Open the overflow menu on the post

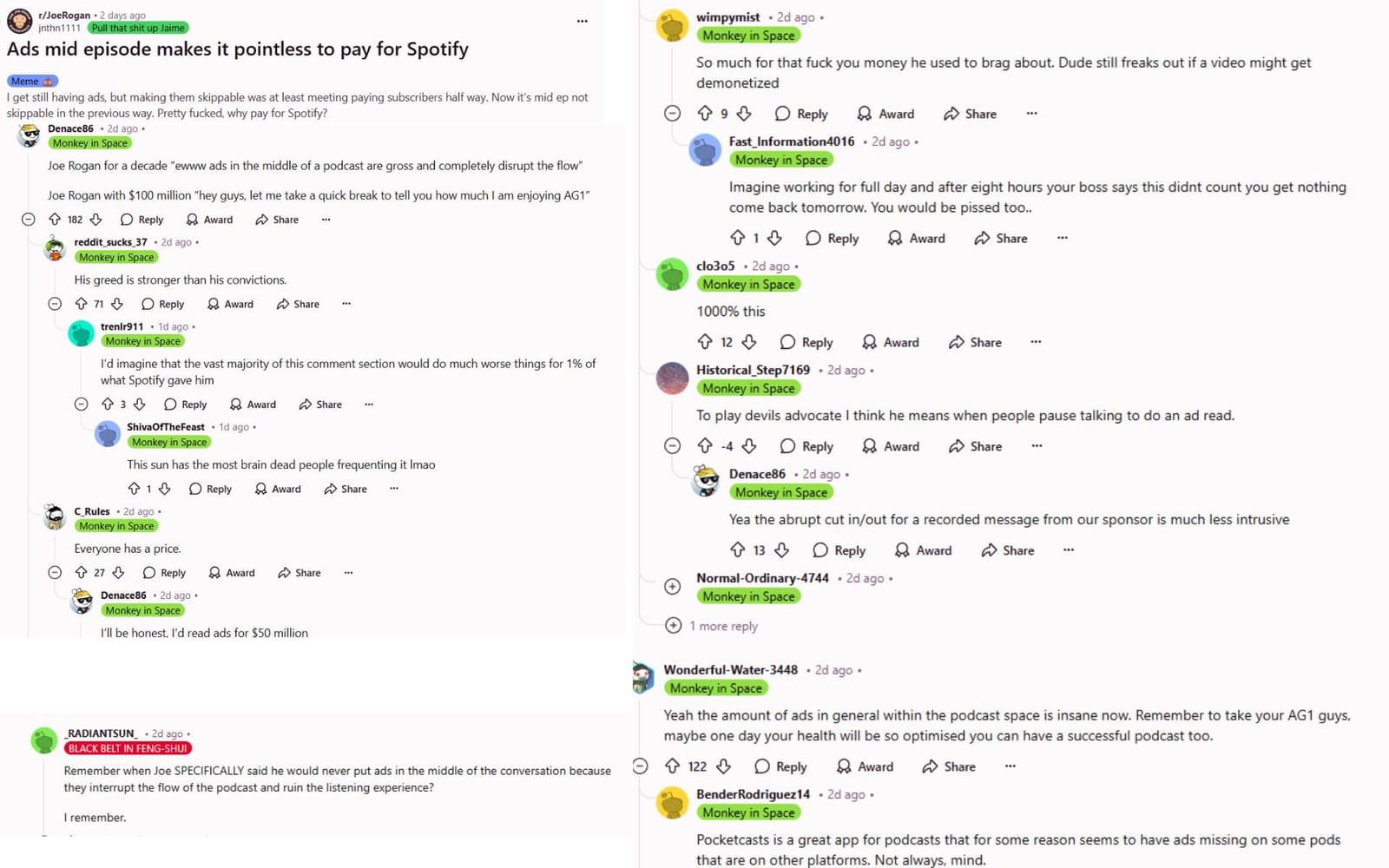[x=582, y=20]
